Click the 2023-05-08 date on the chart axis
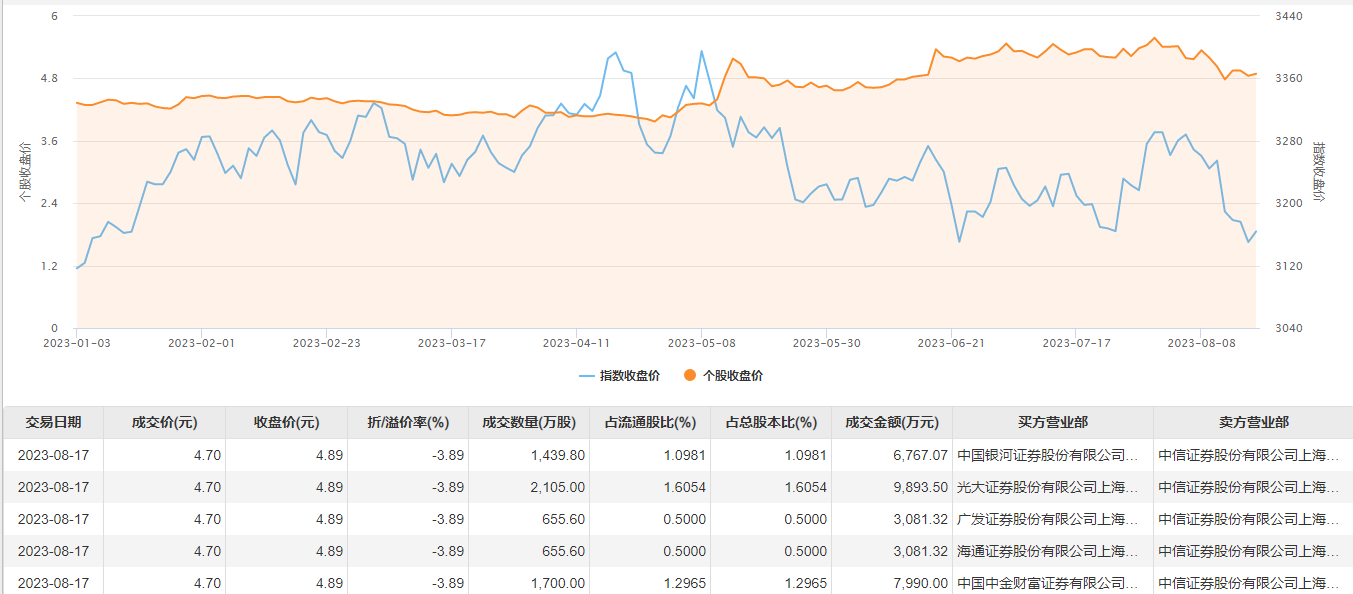Image resolution: width=1353 pixels, height=594 pixels. [x=701, y=342]
